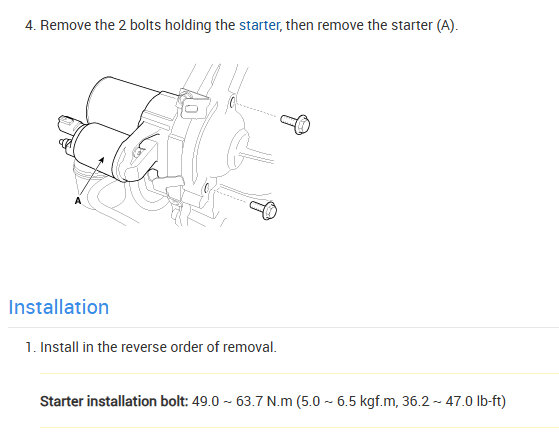Click the "(A)" reference ending step 4
559x437 pixels.
pos(445,26)
